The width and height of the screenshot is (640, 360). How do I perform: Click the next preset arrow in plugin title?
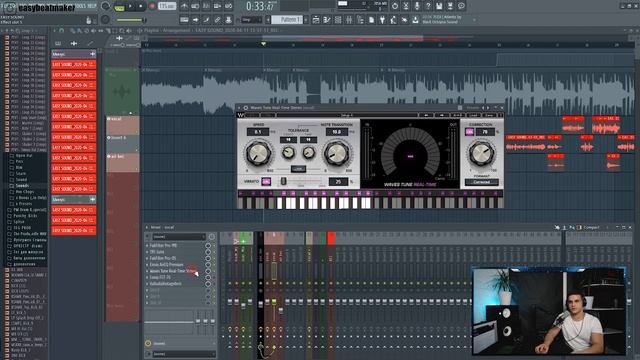tap(488, 108)
